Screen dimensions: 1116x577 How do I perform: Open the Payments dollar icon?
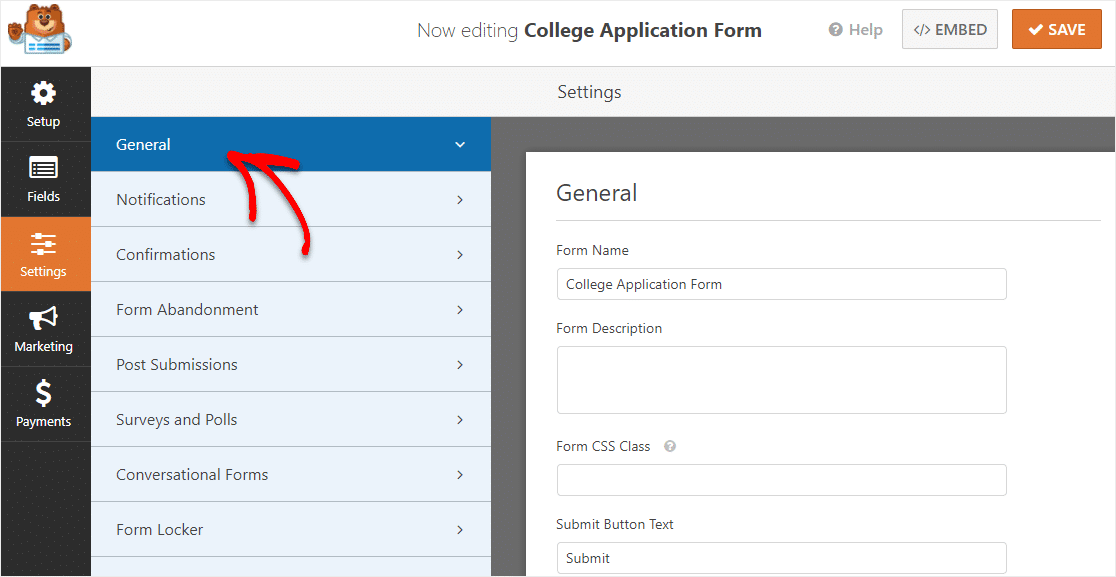pos(43,393)
